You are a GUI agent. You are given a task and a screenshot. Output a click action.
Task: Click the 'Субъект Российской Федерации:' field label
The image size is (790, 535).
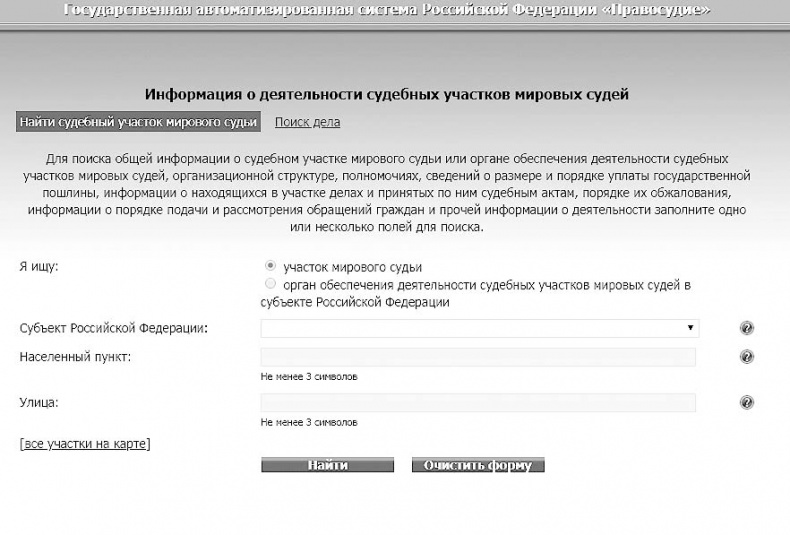point(120,328)
